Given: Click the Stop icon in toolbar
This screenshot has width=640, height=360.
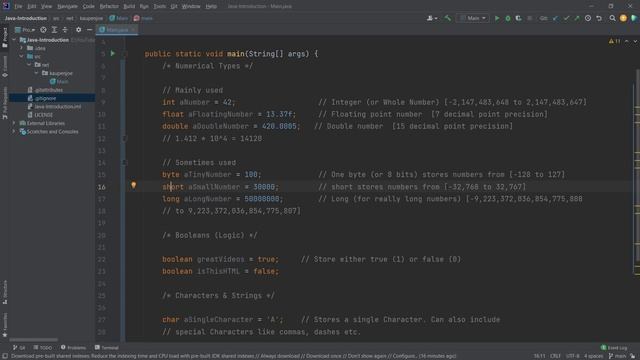Looking at the screenshot, I should [530, 18].
